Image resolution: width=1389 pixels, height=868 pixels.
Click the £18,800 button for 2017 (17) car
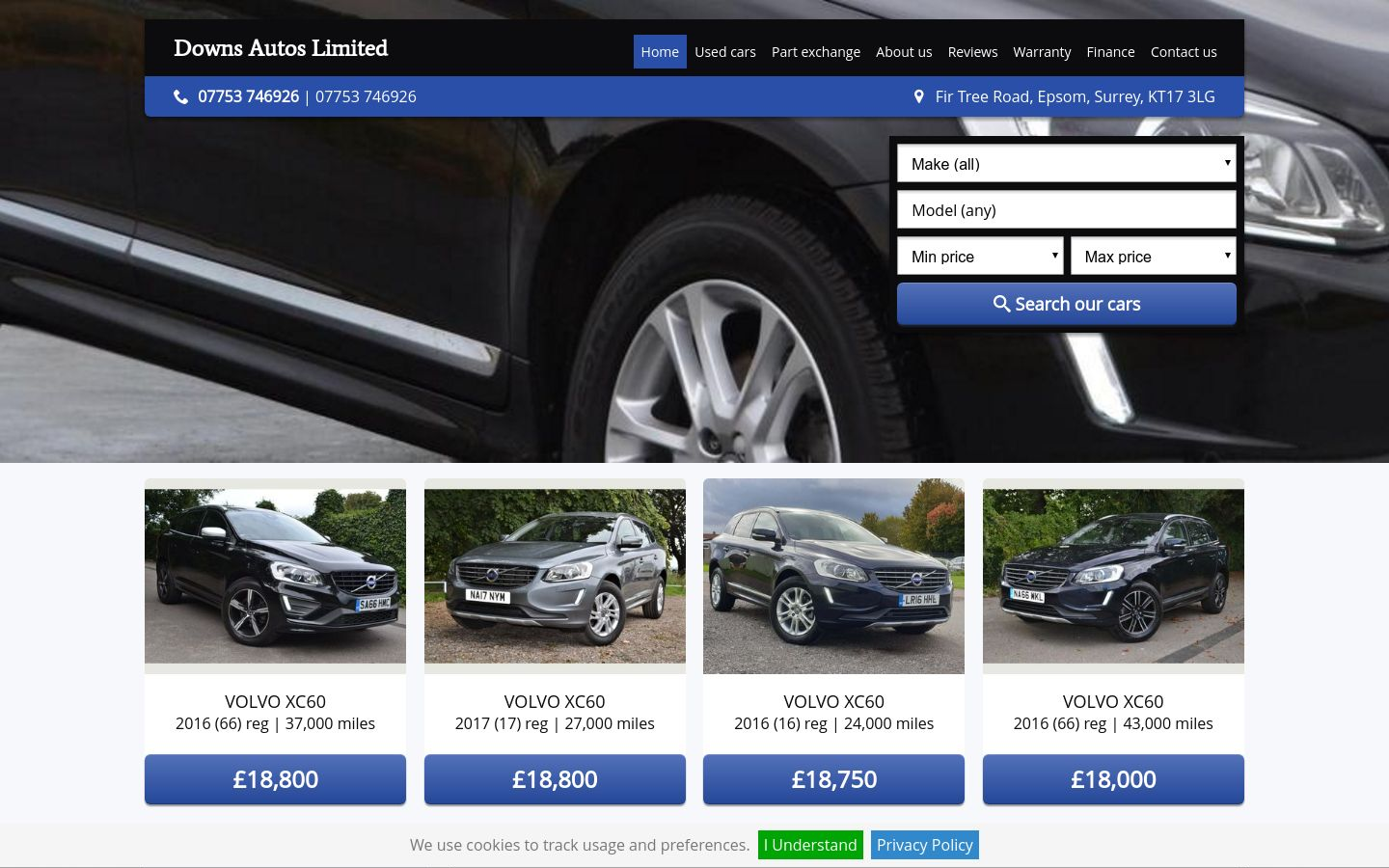[555, 779]
